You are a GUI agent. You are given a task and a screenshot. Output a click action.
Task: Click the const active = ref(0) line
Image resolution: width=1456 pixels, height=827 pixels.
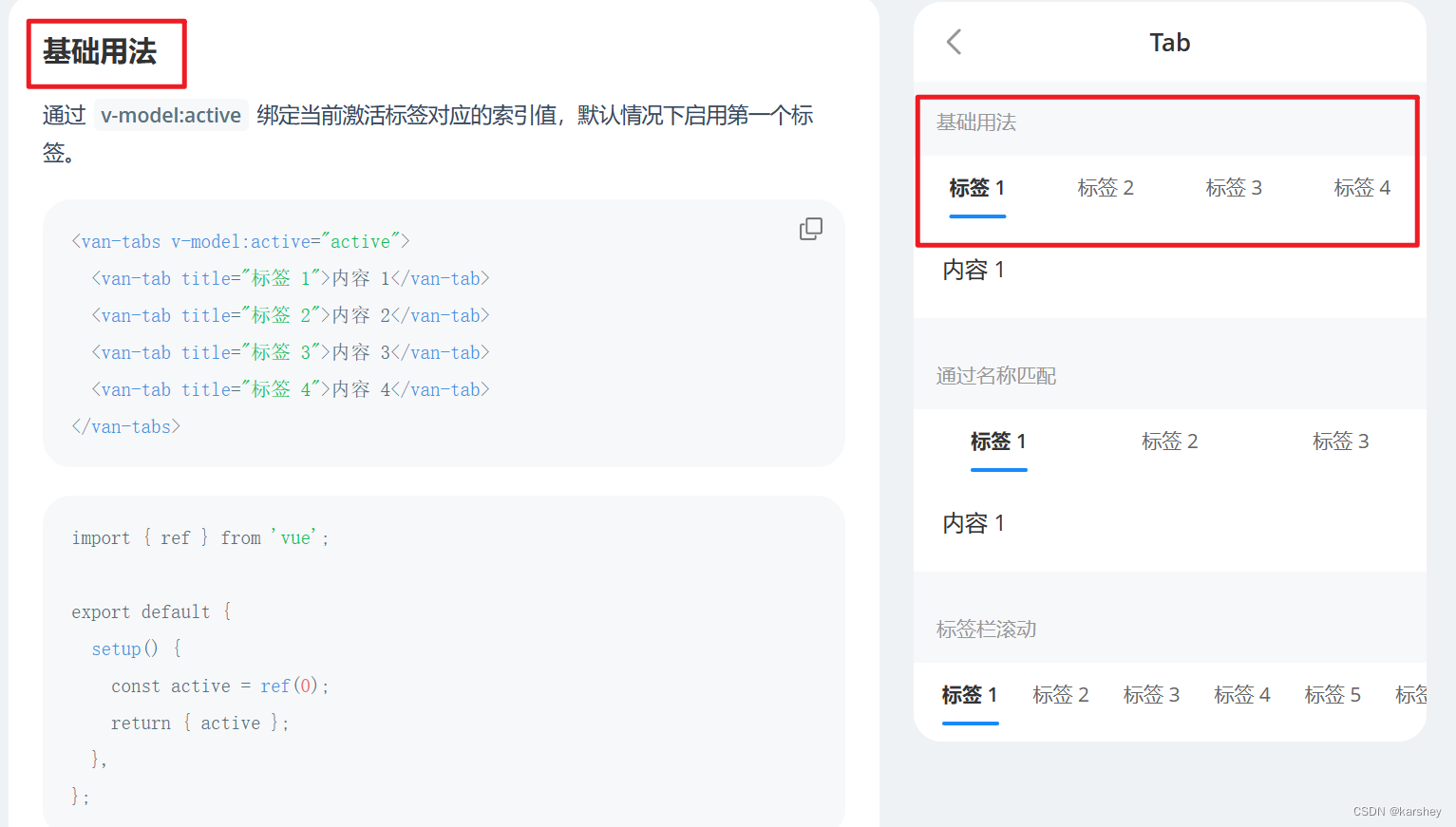click(220, 686)
